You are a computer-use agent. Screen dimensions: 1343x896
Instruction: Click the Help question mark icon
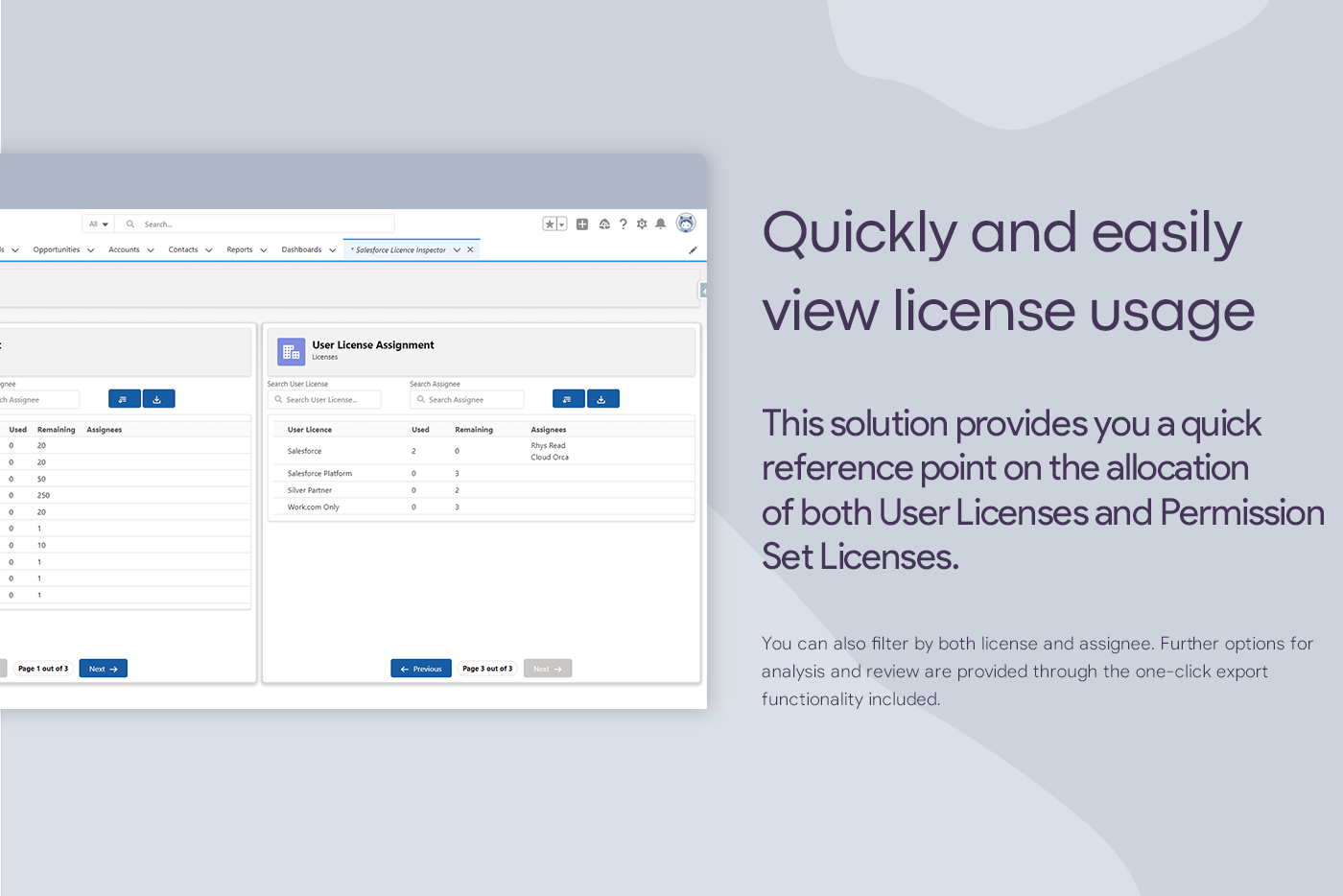point(624,224)
